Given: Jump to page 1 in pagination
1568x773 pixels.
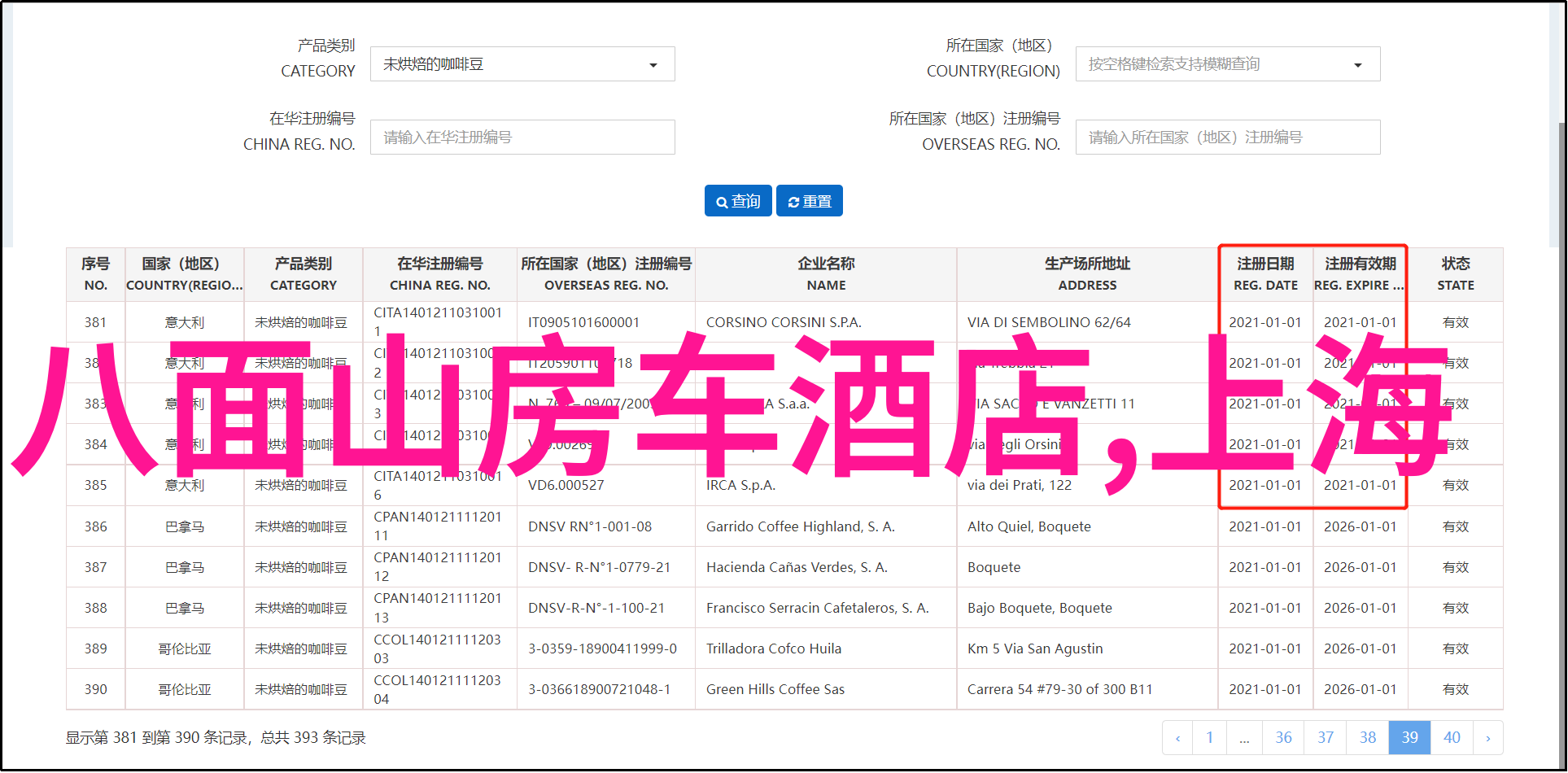Looking at the screenshot, I should (x=1210, y=738).
